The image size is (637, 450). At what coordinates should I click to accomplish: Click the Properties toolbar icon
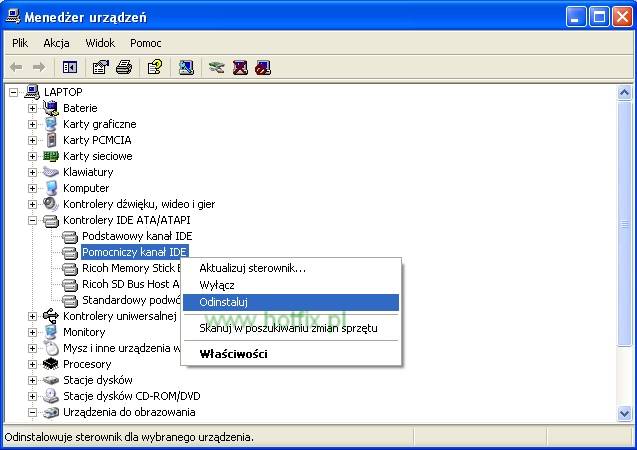click(x=100, y=67)
